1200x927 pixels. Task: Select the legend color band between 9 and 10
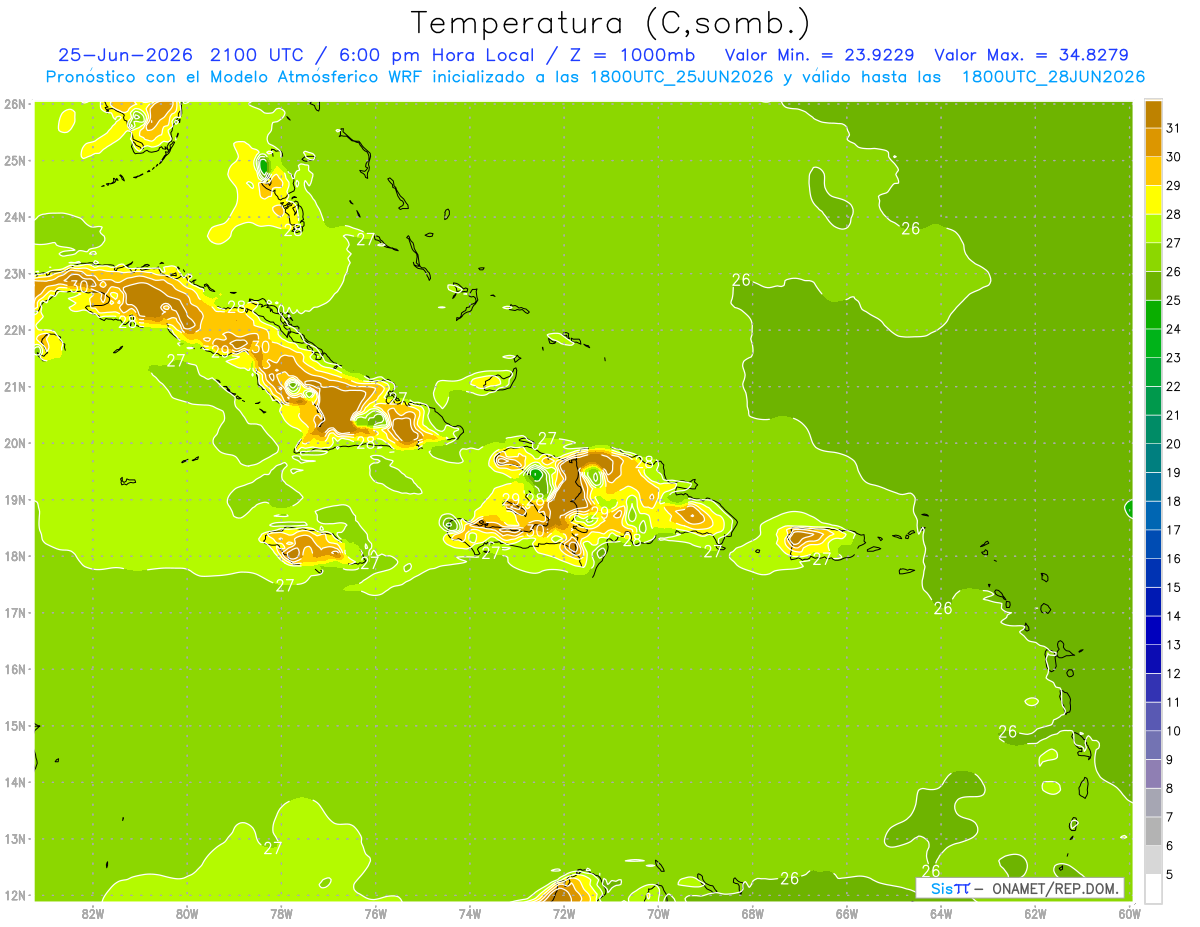pyautogui.click(x=1153, y=745)
